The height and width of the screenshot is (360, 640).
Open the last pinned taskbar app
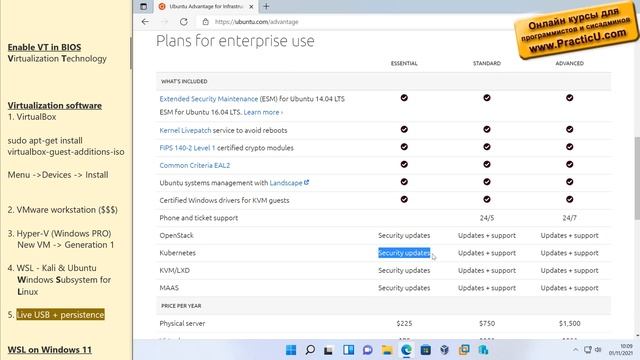pyautogui.click(x=483, y=350)
